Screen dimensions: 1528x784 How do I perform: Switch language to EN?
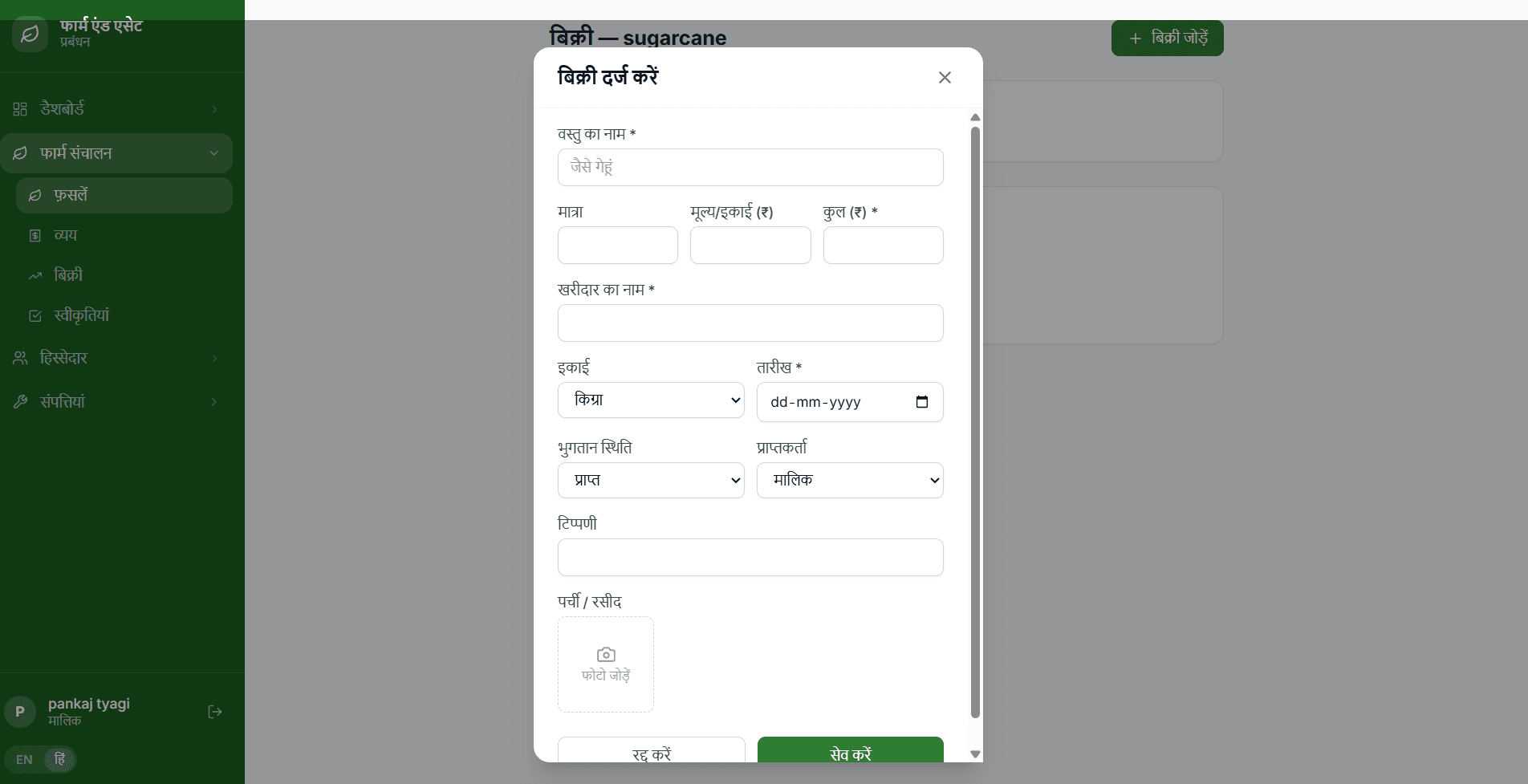24,760
